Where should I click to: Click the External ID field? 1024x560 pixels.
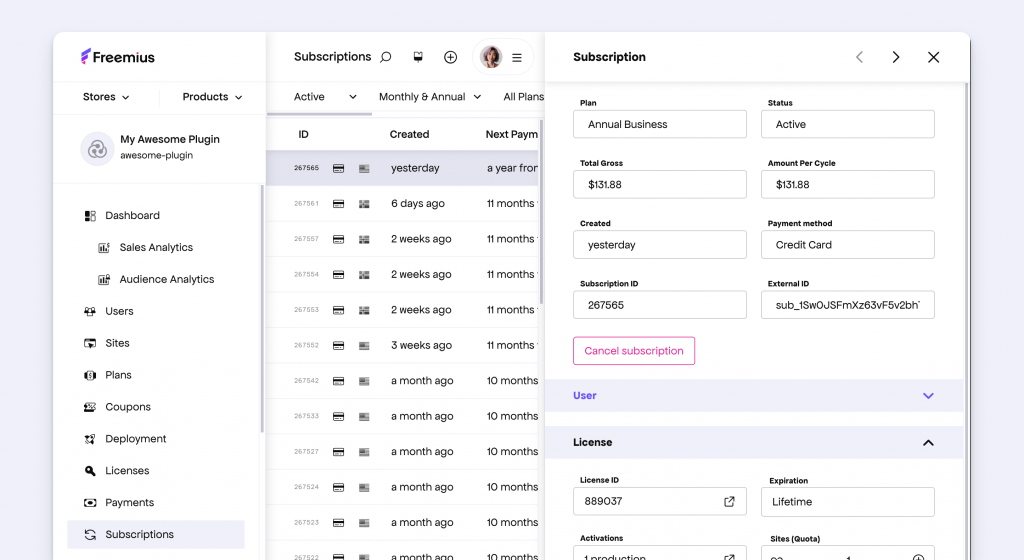tap(847, 305)
